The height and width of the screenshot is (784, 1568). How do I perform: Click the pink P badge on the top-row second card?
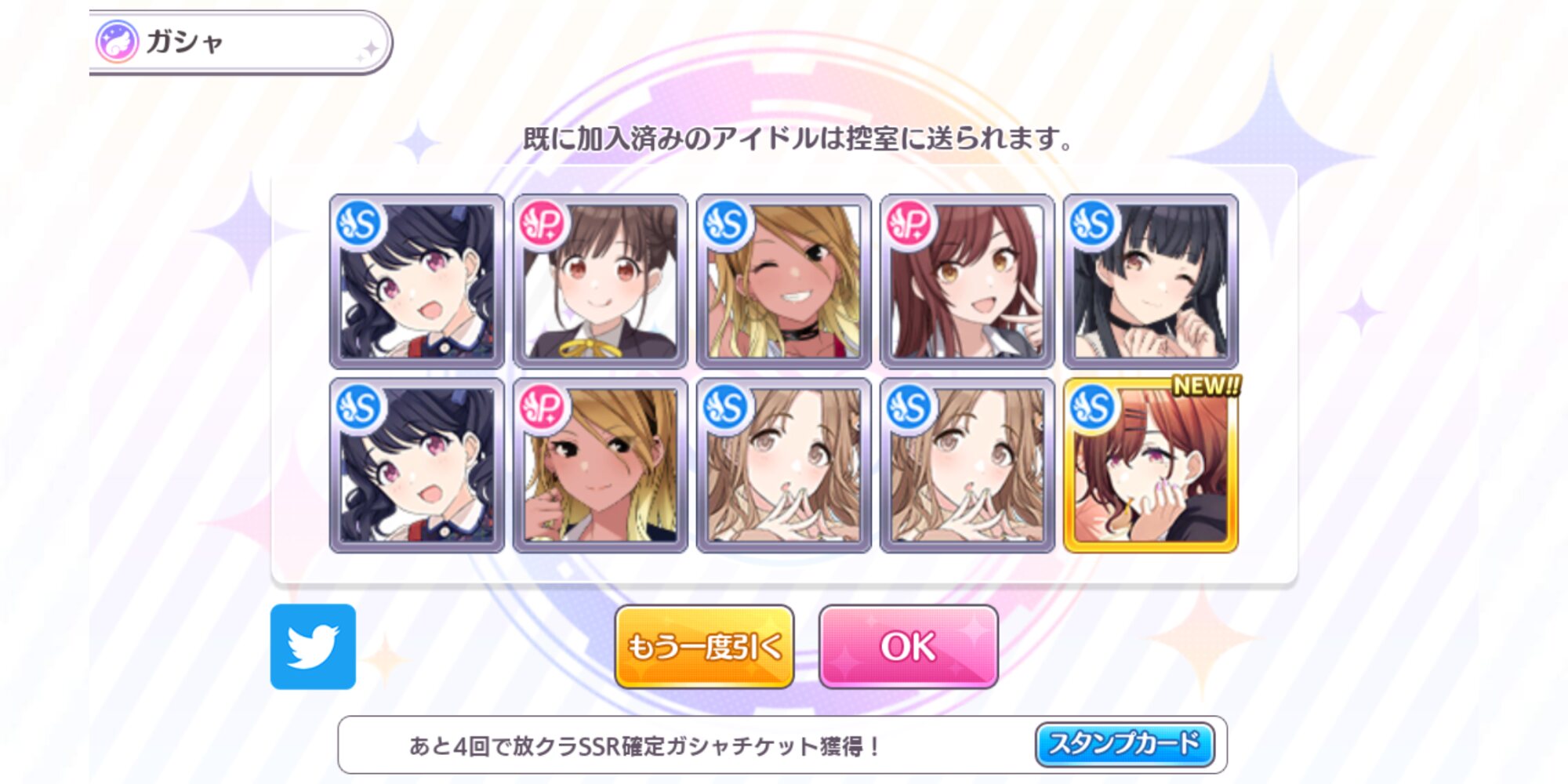click(x=542, y=223)
